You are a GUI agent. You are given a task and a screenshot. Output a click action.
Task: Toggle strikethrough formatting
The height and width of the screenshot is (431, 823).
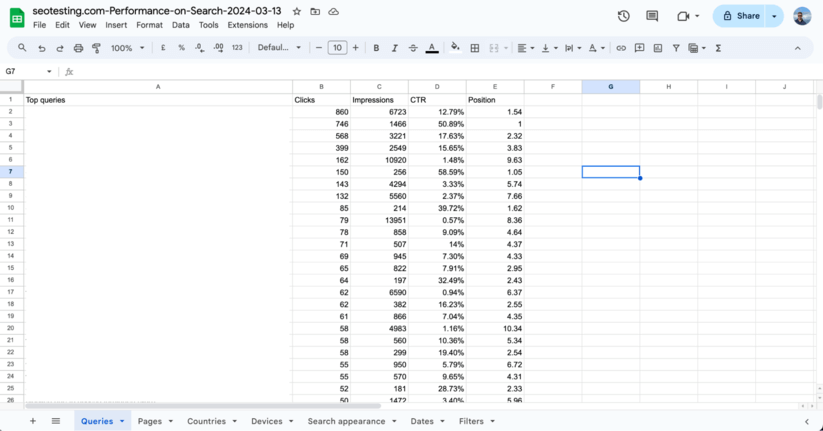(x=413, y=48)
